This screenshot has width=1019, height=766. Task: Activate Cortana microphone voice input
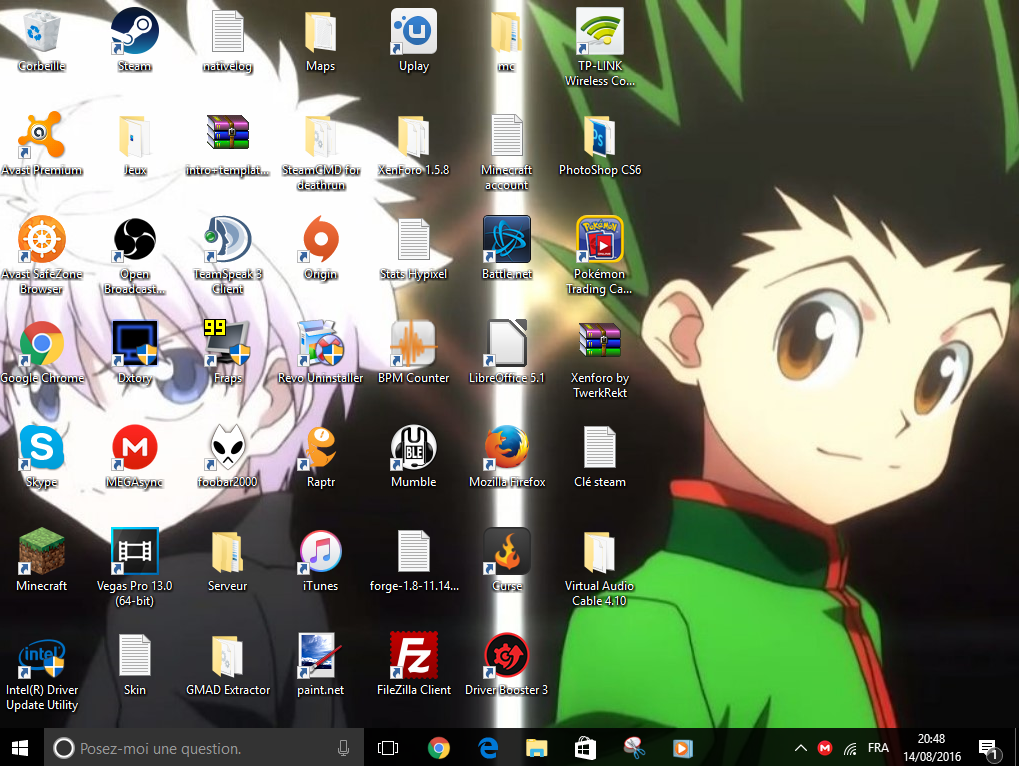pos(344,748)
